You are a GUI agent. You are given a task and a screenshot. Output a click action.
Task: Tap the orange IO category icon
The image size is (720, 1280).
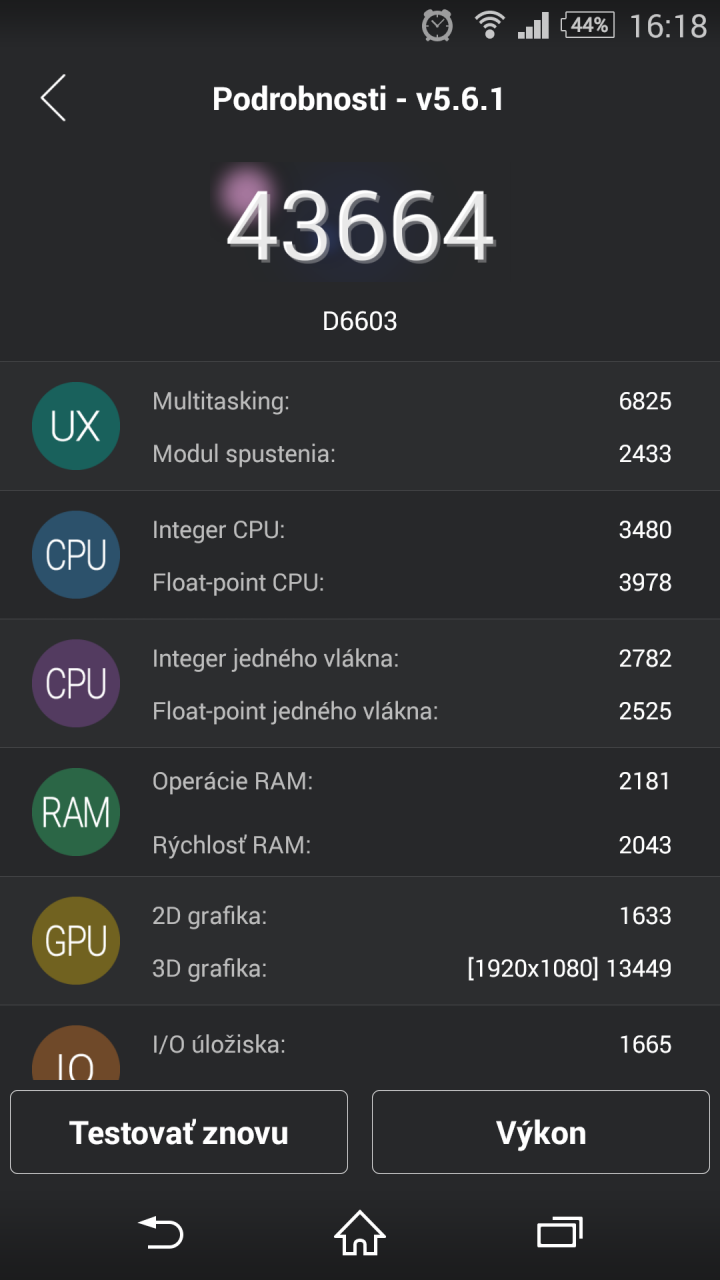click(76, 1056)
